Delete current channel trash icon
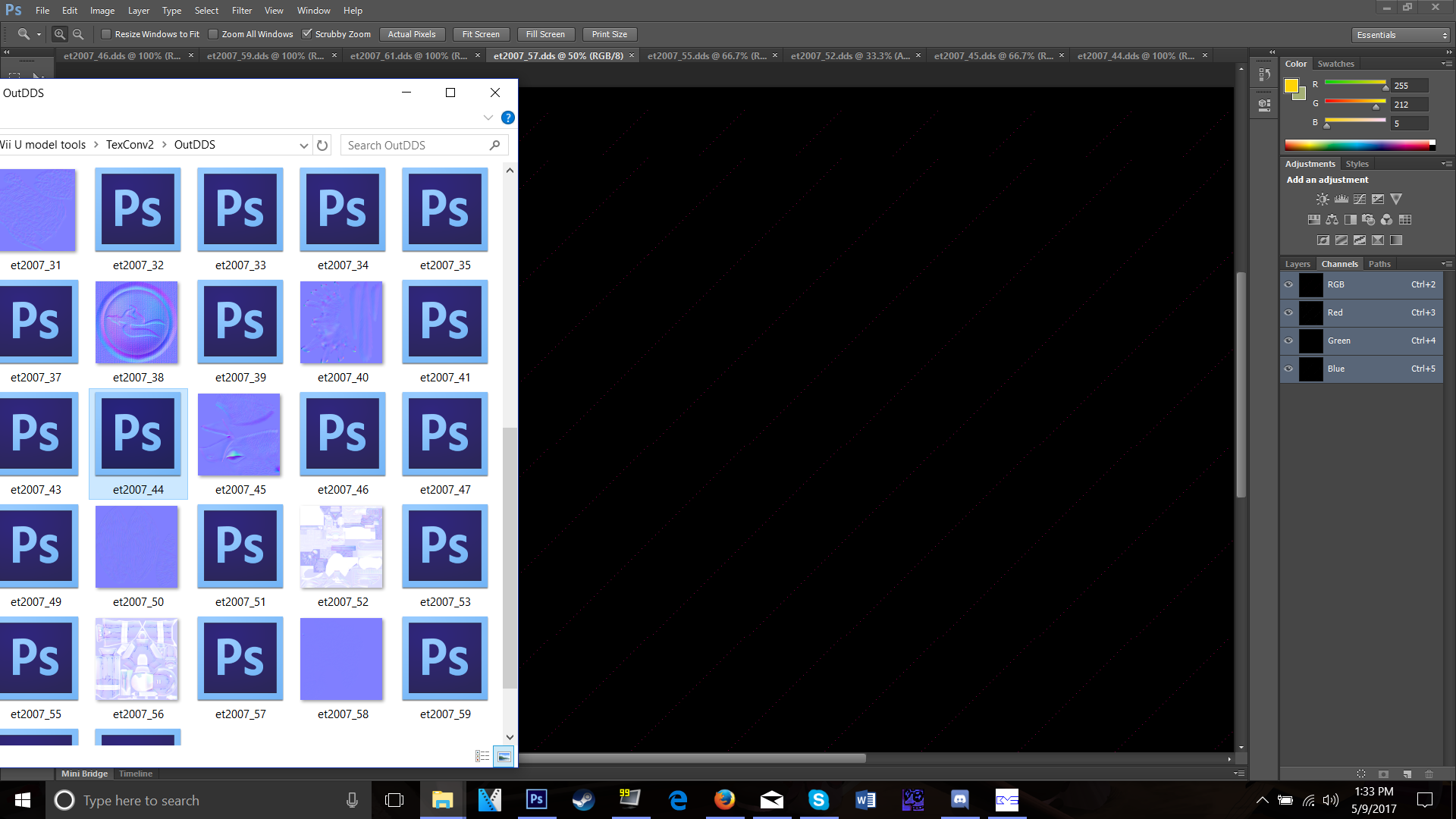Screen dimensions: 1456x819 coord(1429,774)
